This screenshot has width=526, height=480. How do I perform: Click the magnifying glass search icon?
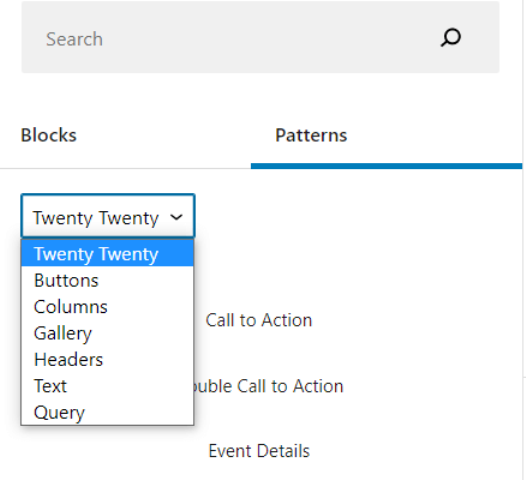pyautogui.click(x=451, y=37)
